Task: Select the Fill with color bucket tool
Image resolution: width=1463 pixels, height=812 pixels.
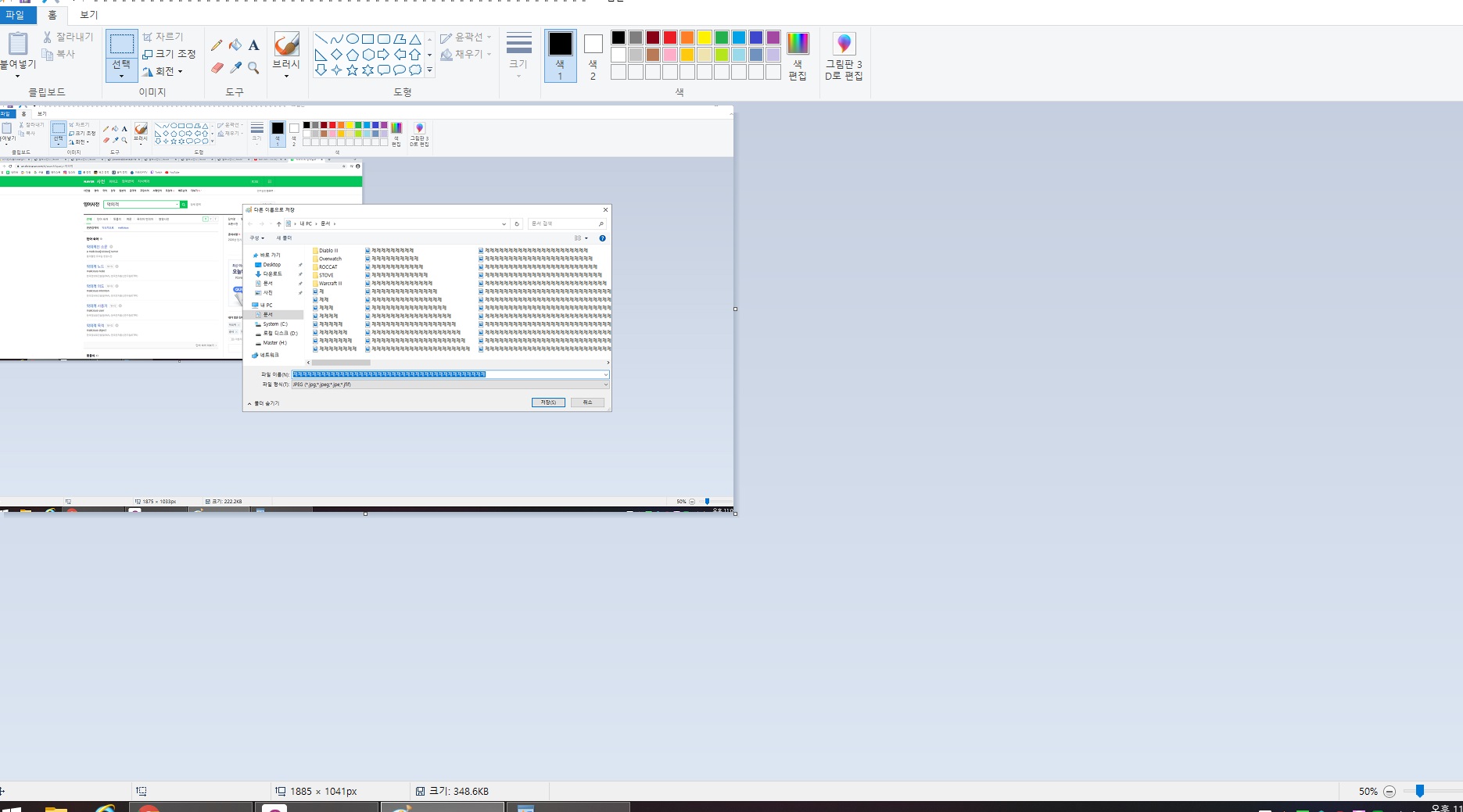Action: (235, 45)
